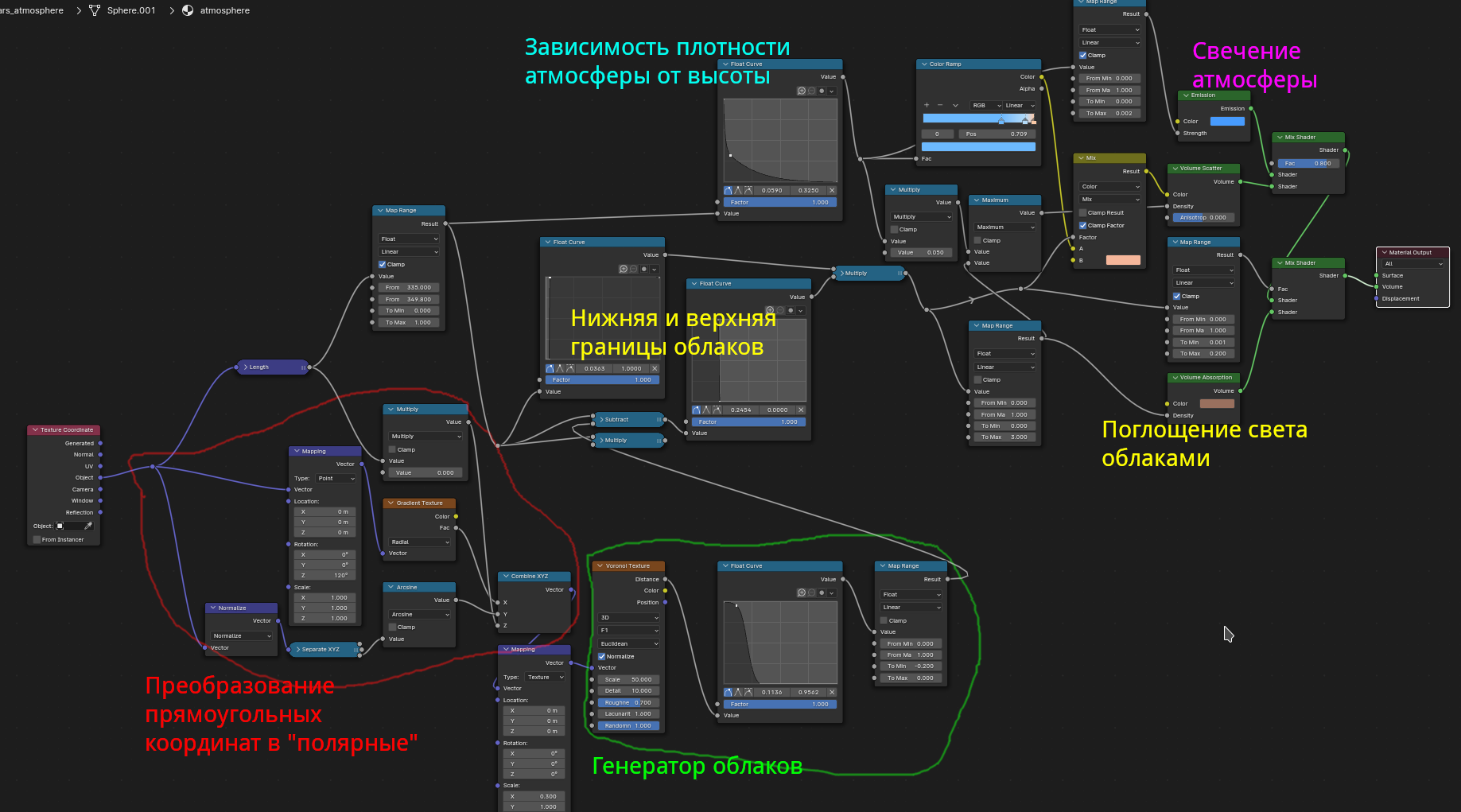Click the eyedropper in Texture Coordinate Object field
Viewport: 1461px width, 812px height.
(x=88, y=526)
